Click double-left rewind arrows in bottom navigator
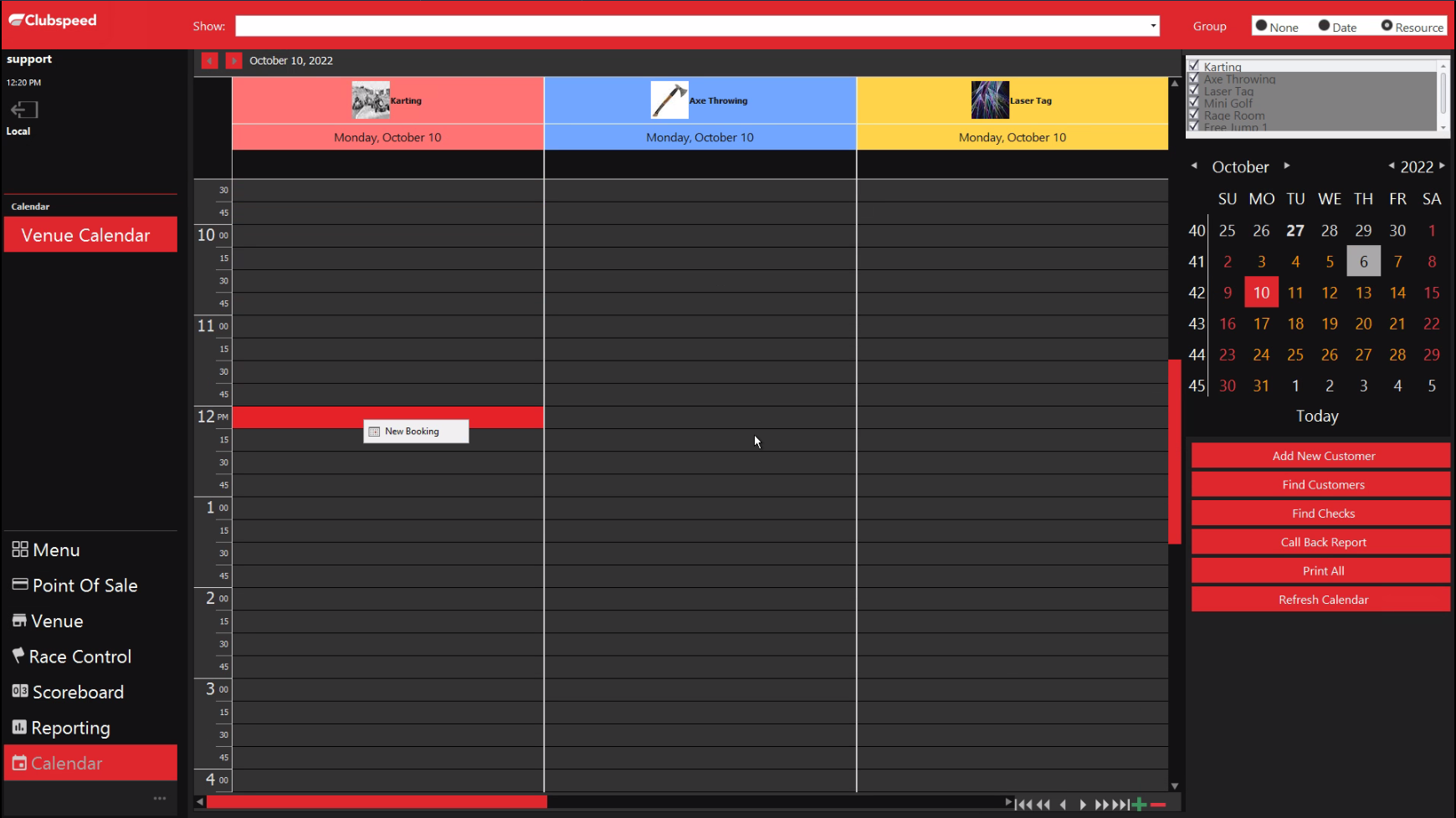 [1043, 805]
